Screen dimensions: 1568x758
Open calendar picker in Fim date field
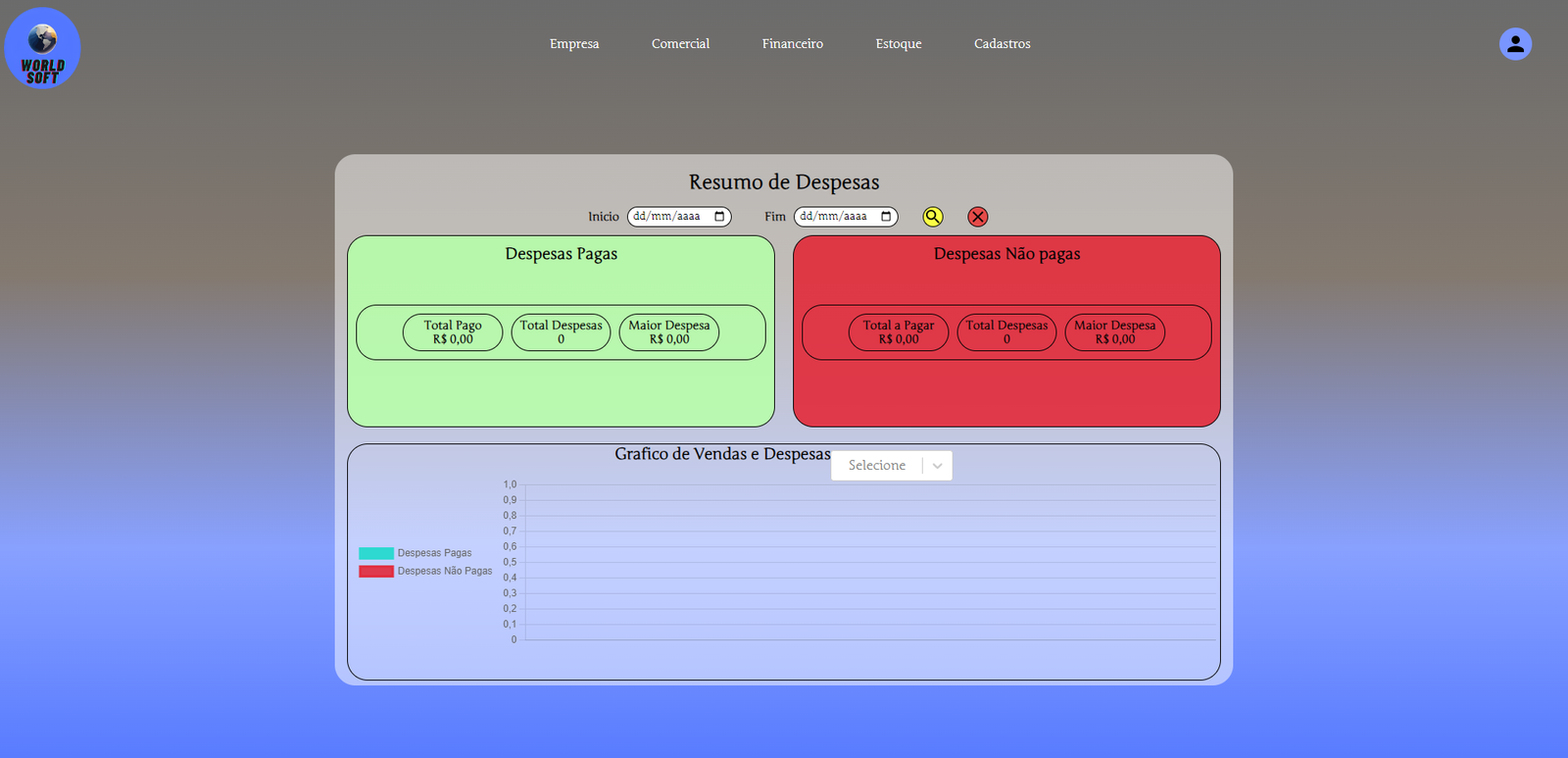886,217
